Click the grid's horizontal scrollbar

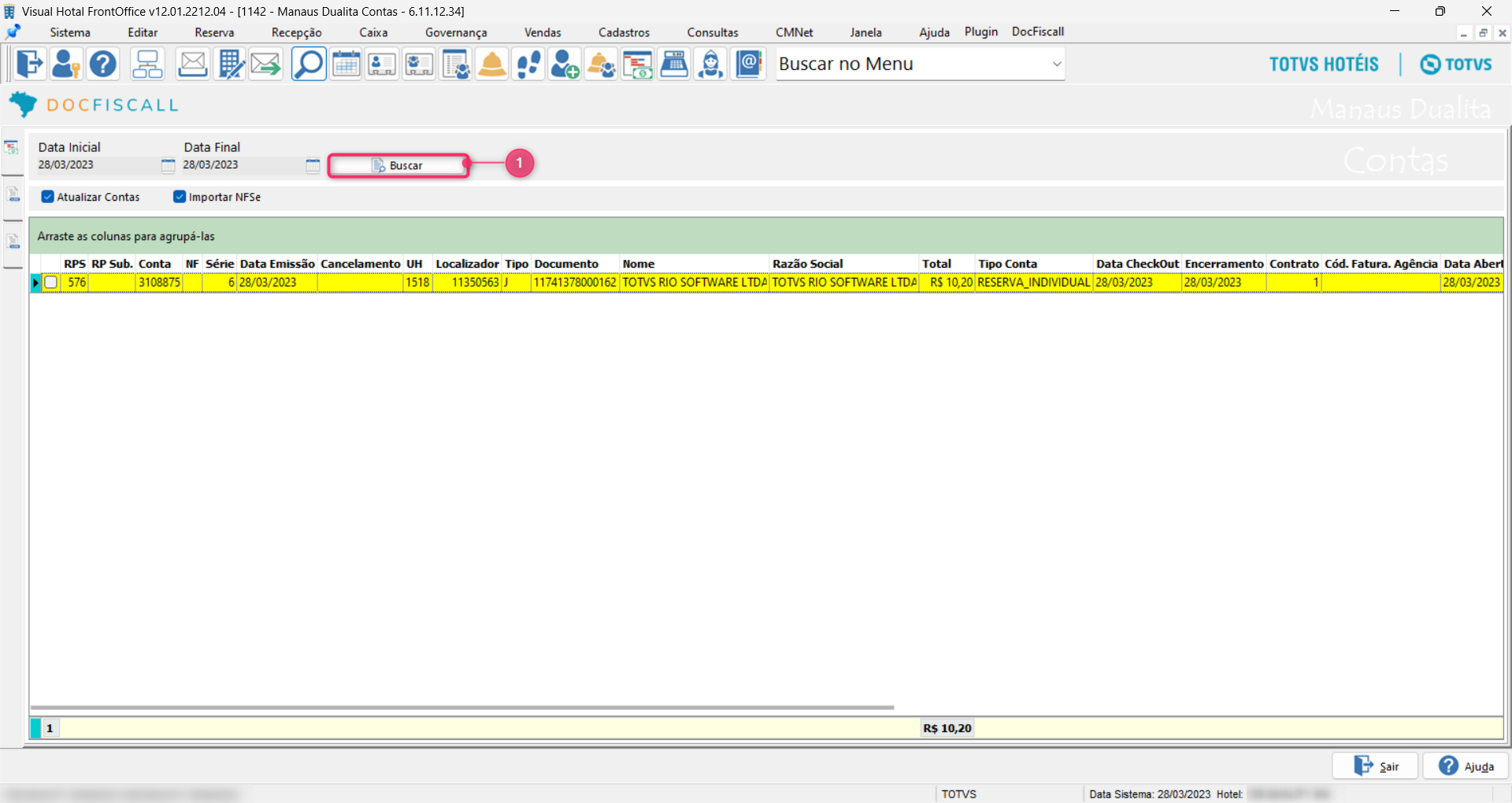click(461, 707)
